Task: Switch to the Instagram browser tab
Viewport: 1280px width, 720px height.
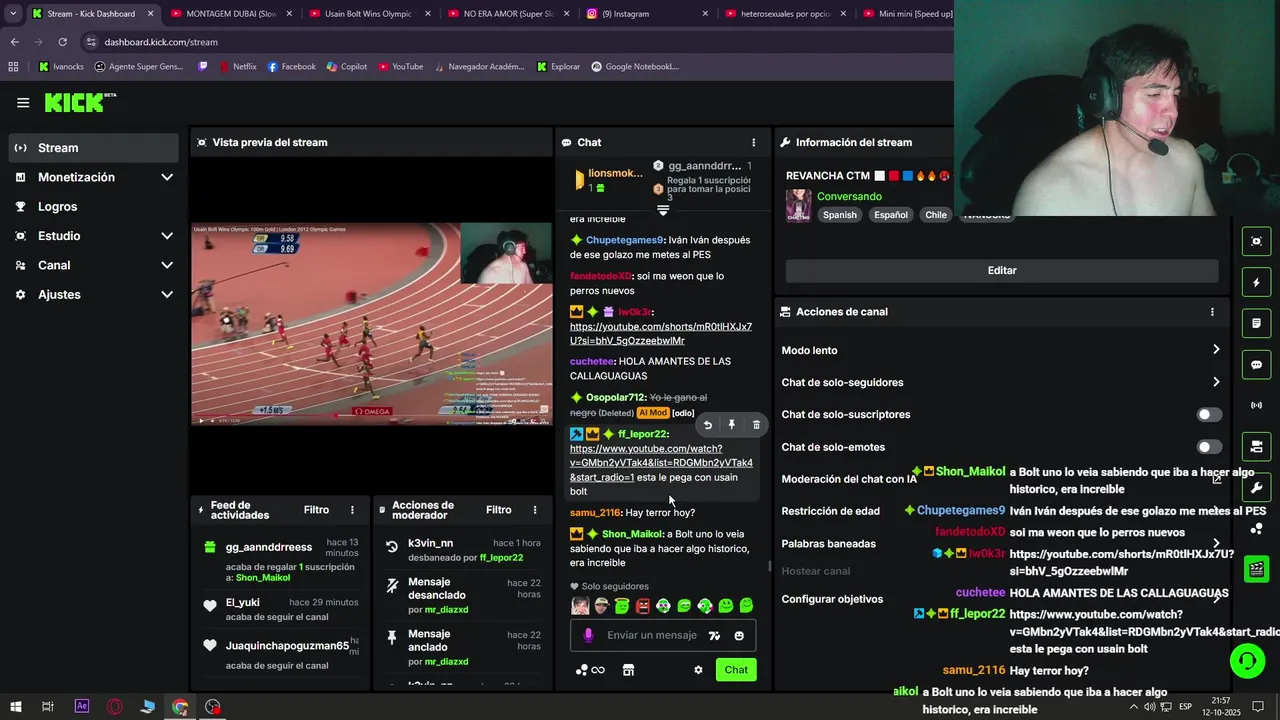Action: 648,14
